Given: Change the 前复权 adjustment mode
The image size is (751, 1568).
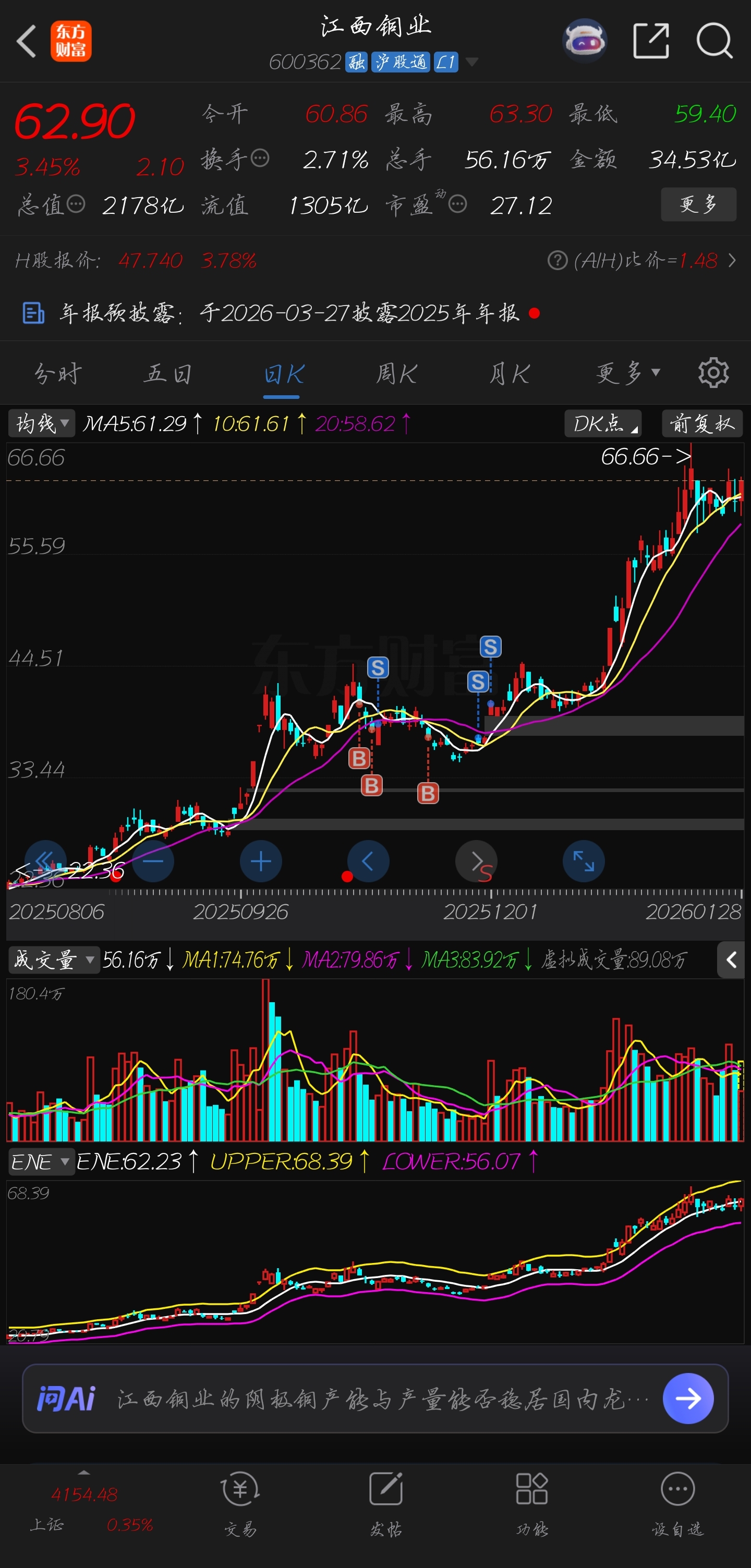Looking at the screenshot, I should coord(701,423).
